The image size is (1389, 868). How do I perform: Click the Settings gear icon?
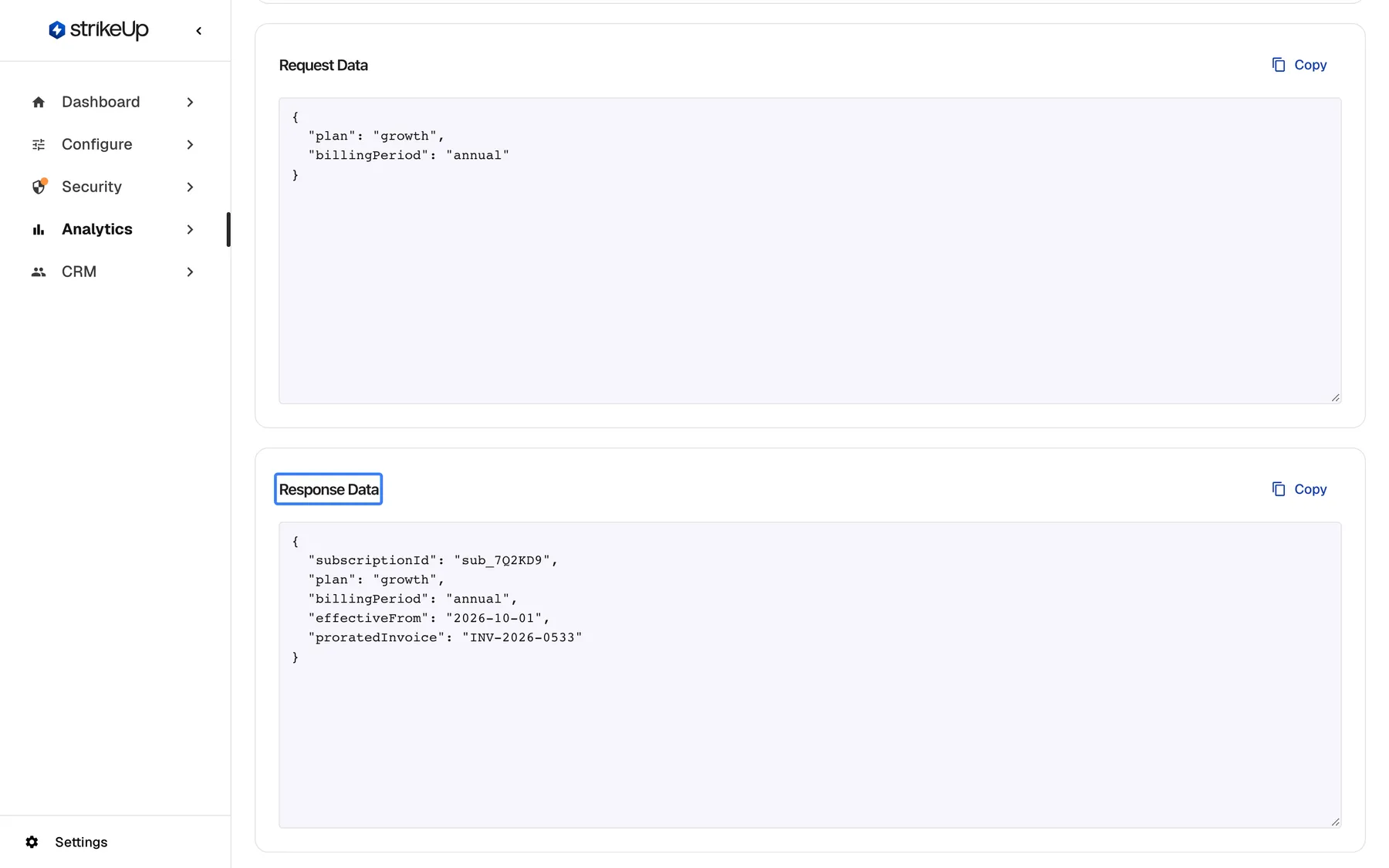point(32,842)
